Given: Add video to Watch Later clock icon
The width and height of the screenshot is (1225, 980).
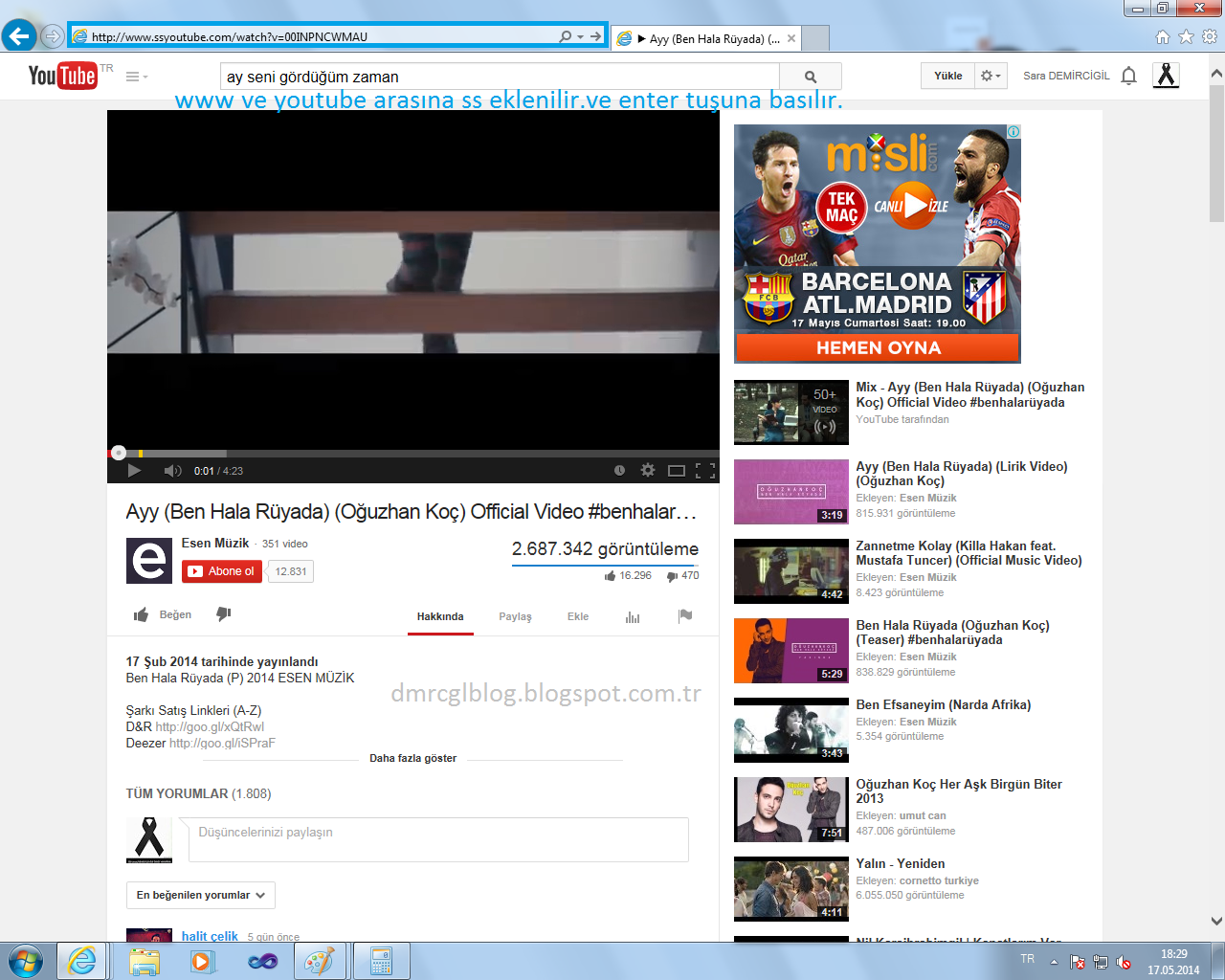Looking at the screenshot, I should click(619, 470).
